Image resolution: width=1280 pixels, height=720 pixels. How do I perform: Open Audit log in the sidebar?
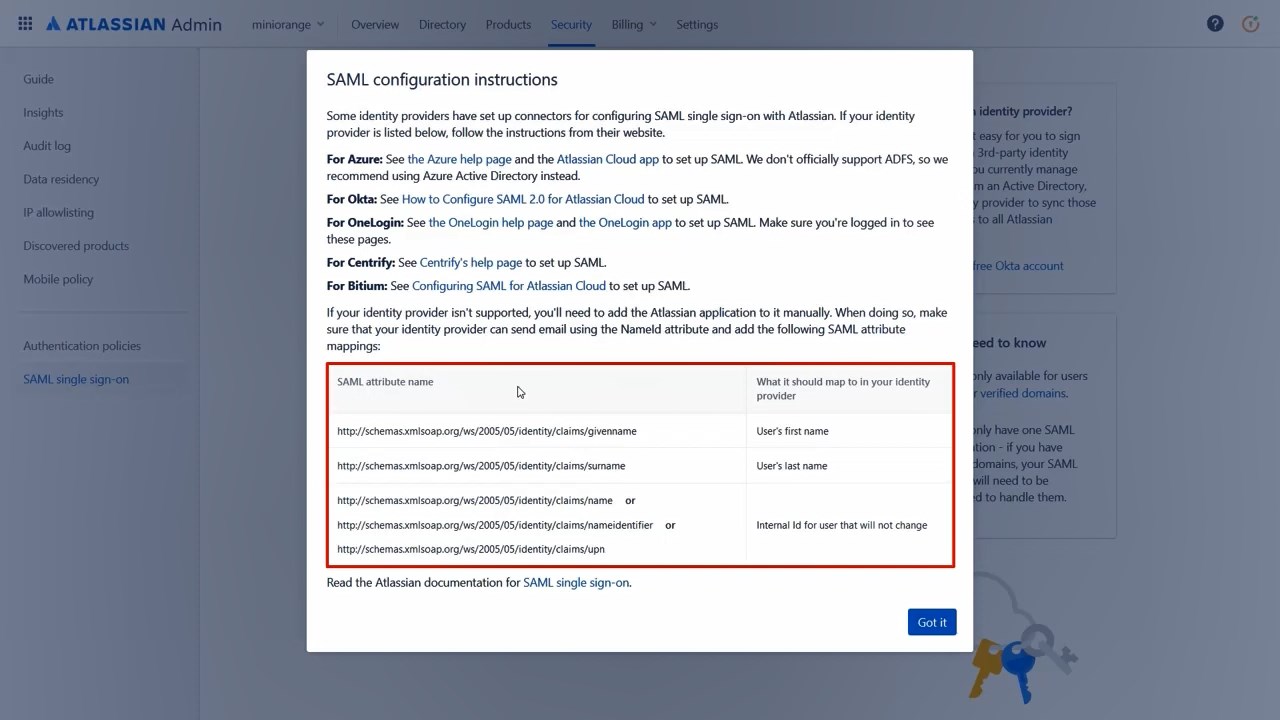coord(47,145)
